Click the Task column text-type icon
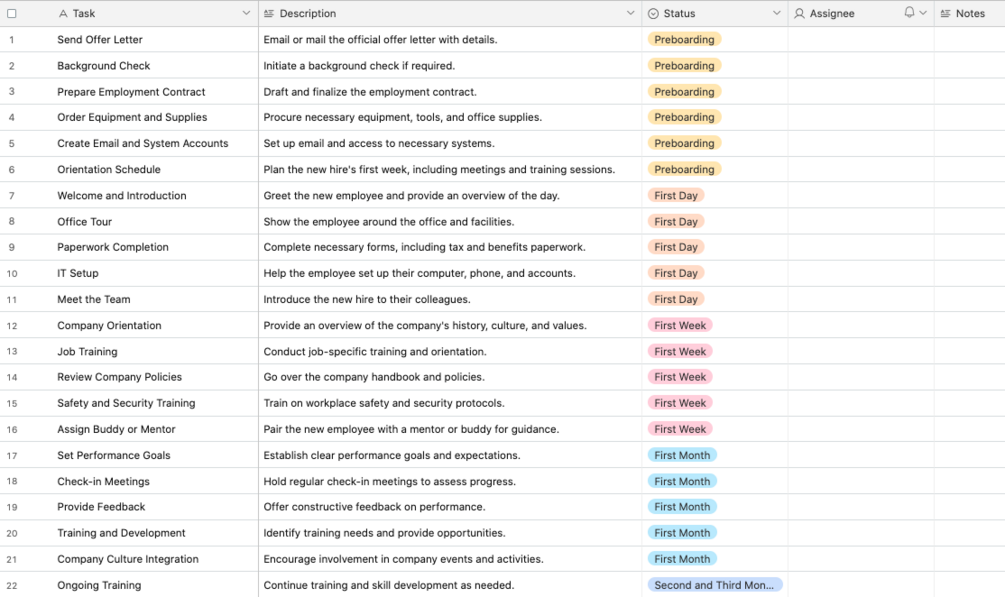Viewport: 1005px width, 597px height. [x=64, y=14]
